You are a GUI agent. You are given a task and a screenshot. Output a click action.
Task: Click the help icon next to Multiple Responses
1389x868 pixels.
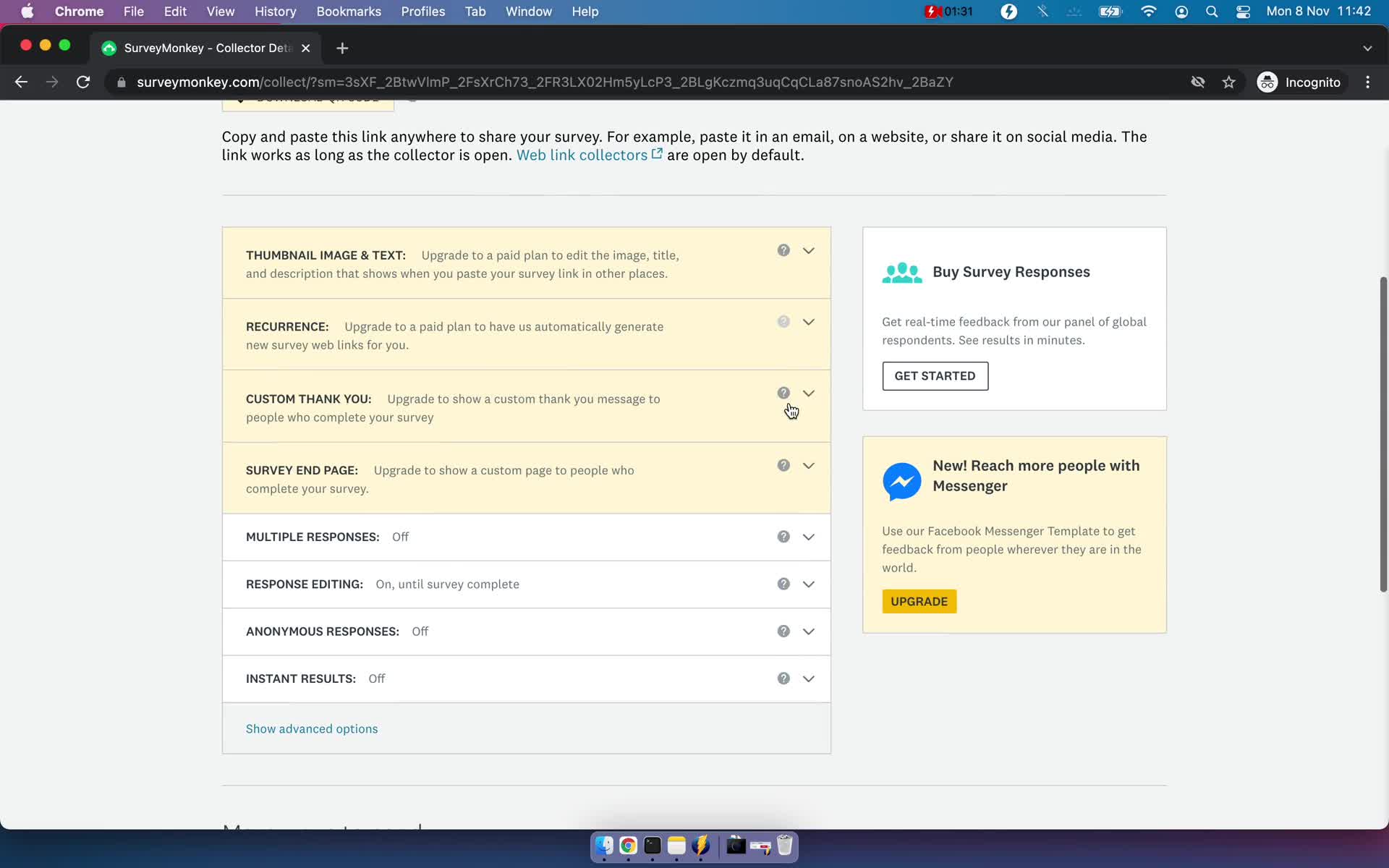[x=784, y=536]
